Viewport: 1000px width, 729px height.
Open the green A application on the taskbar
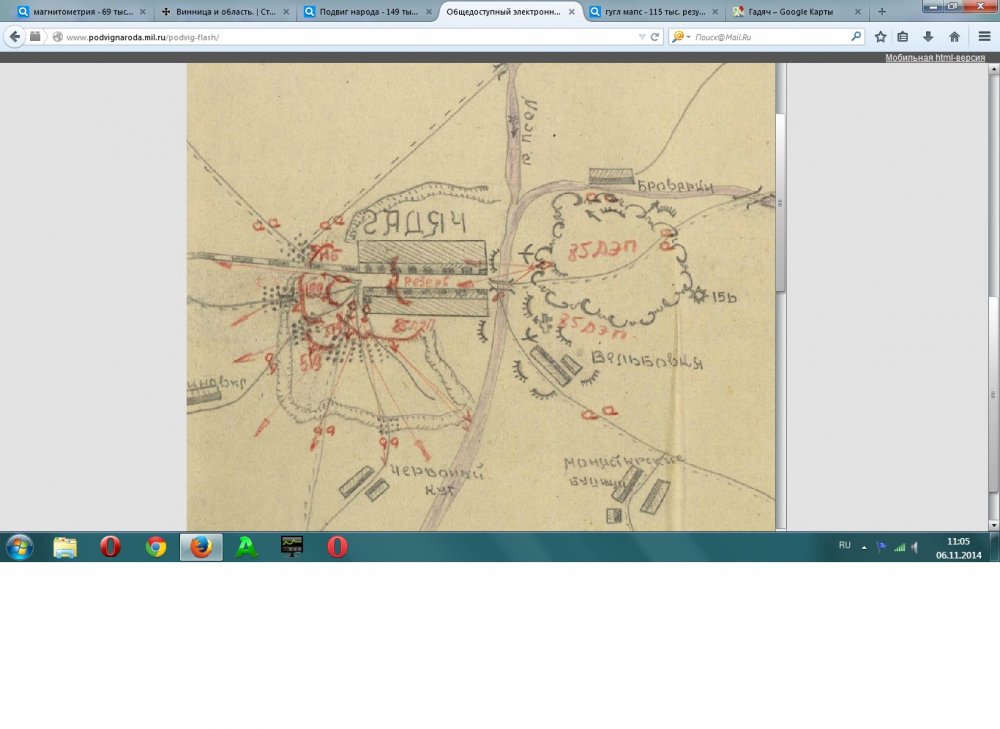click(x=246, y=547)
